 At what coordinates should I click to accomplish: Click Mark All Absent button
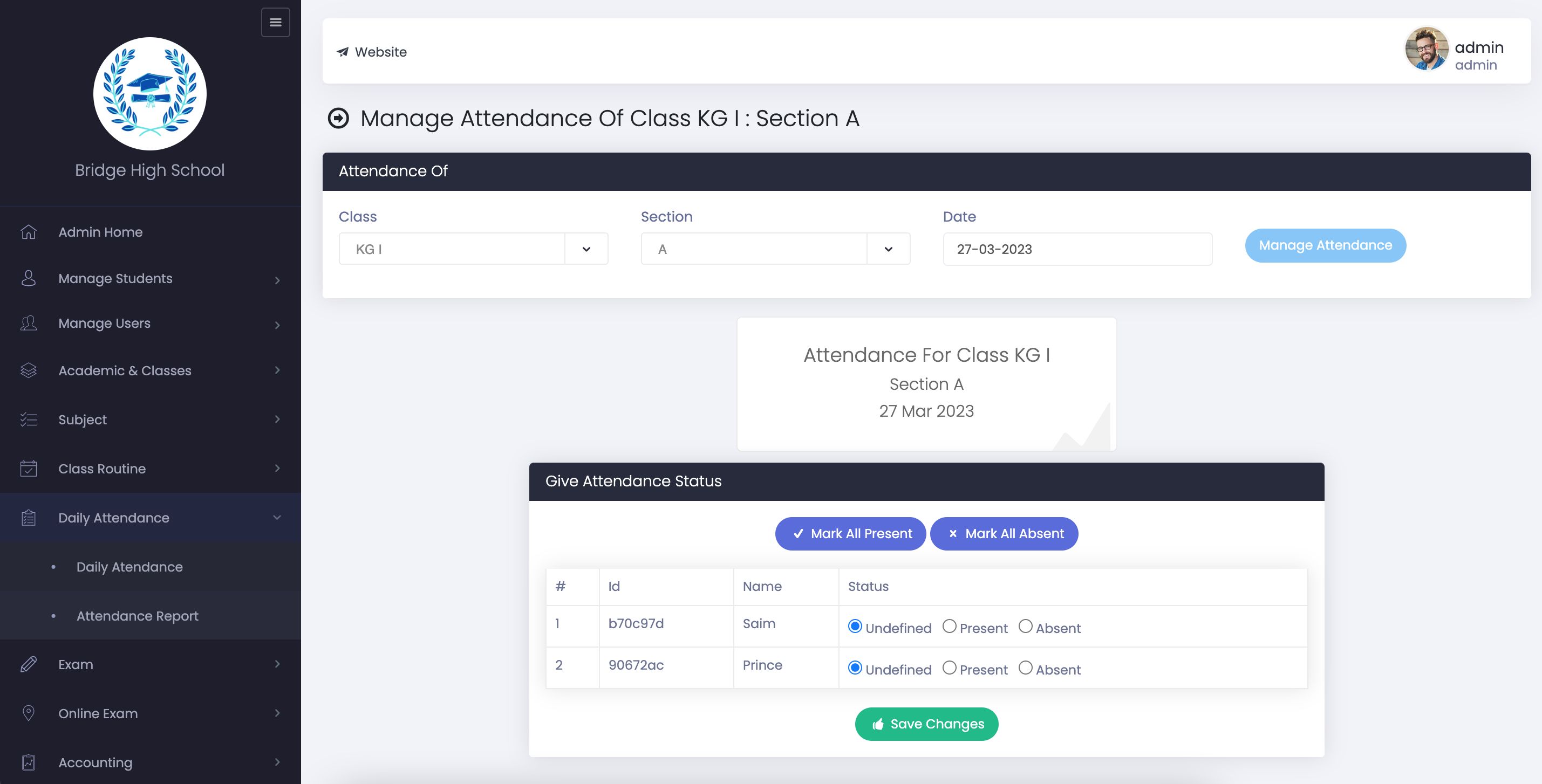point(1004,534)
